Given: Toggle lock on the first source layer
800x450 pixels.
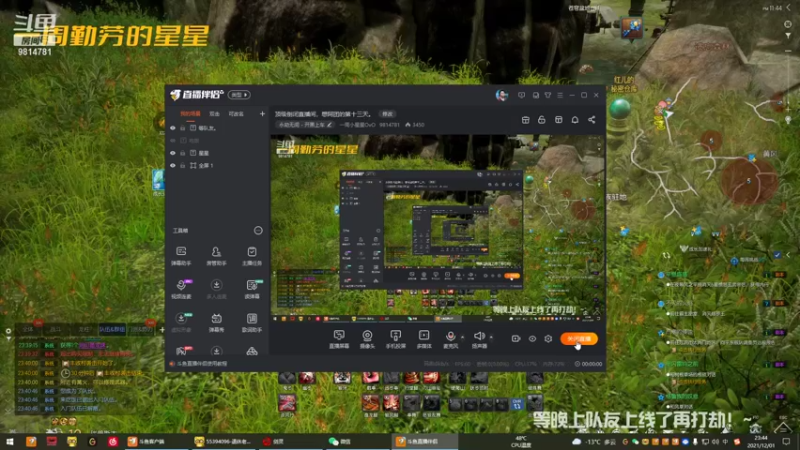Looking at the screenshot, I should [183, 128].
